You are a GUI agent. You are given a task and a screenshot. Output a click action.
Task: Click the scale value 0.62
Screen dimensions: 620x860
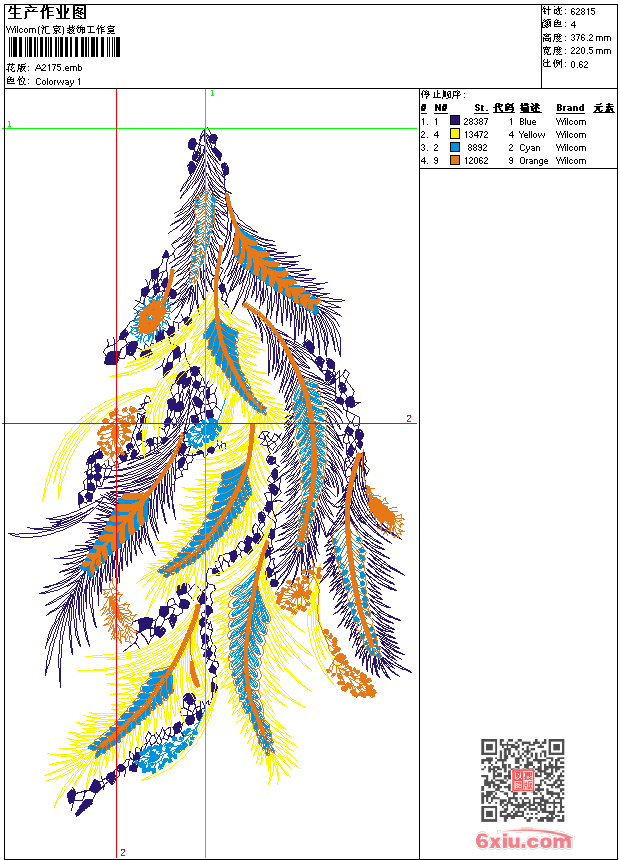(579, 65)
